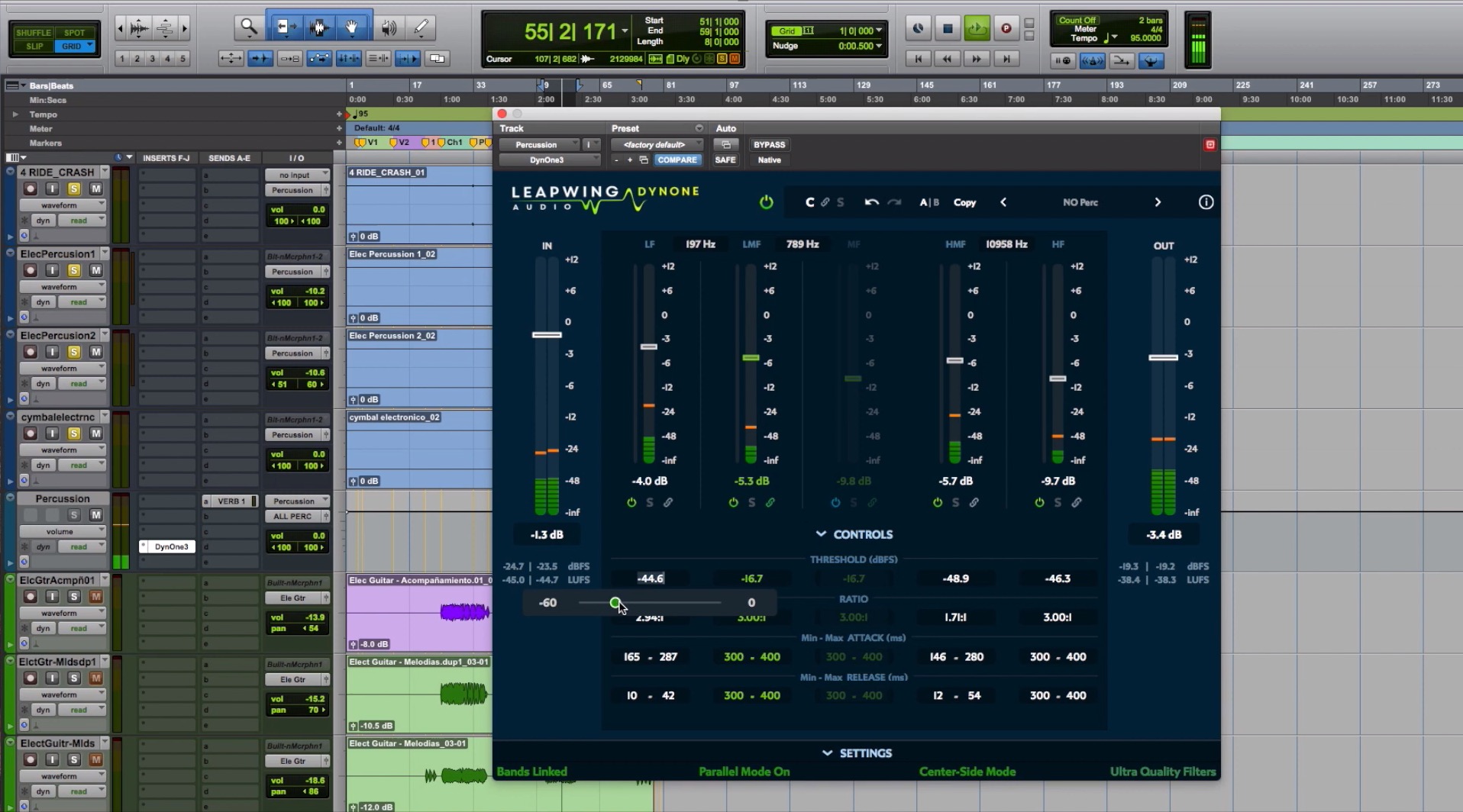Collapse the CONTROLS section

[854, 534]
